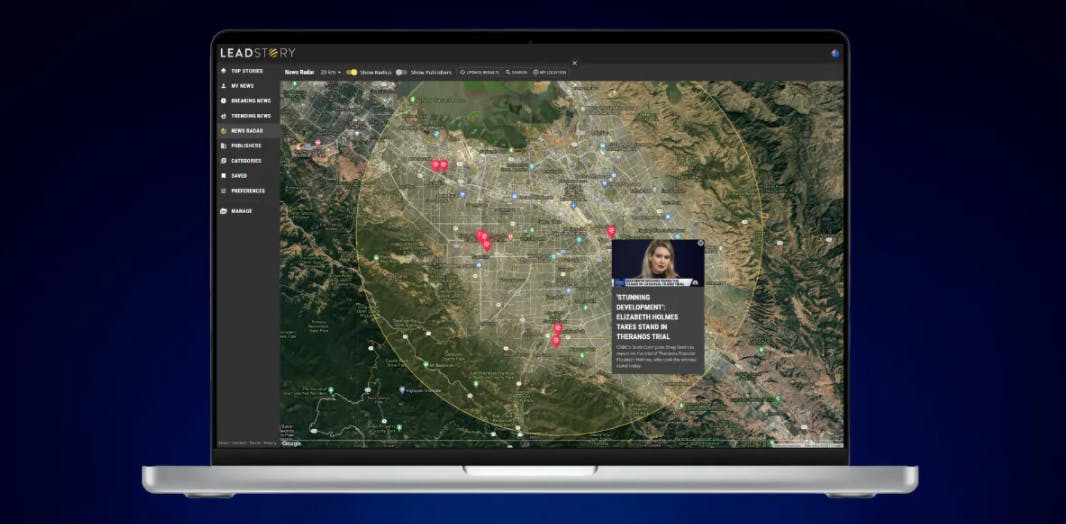Select the News Radar menu item

(249, 130)
